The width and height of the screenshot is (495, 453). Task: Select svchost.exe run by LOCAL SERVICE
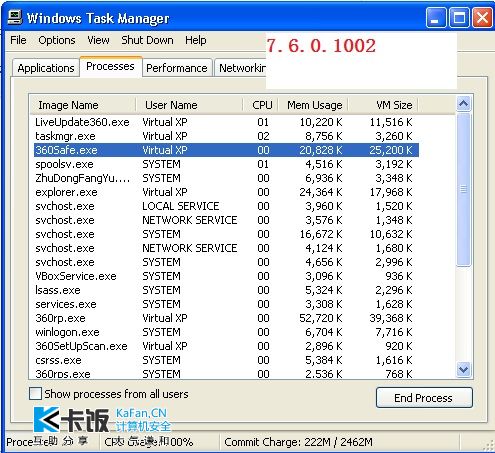[226, 206]
